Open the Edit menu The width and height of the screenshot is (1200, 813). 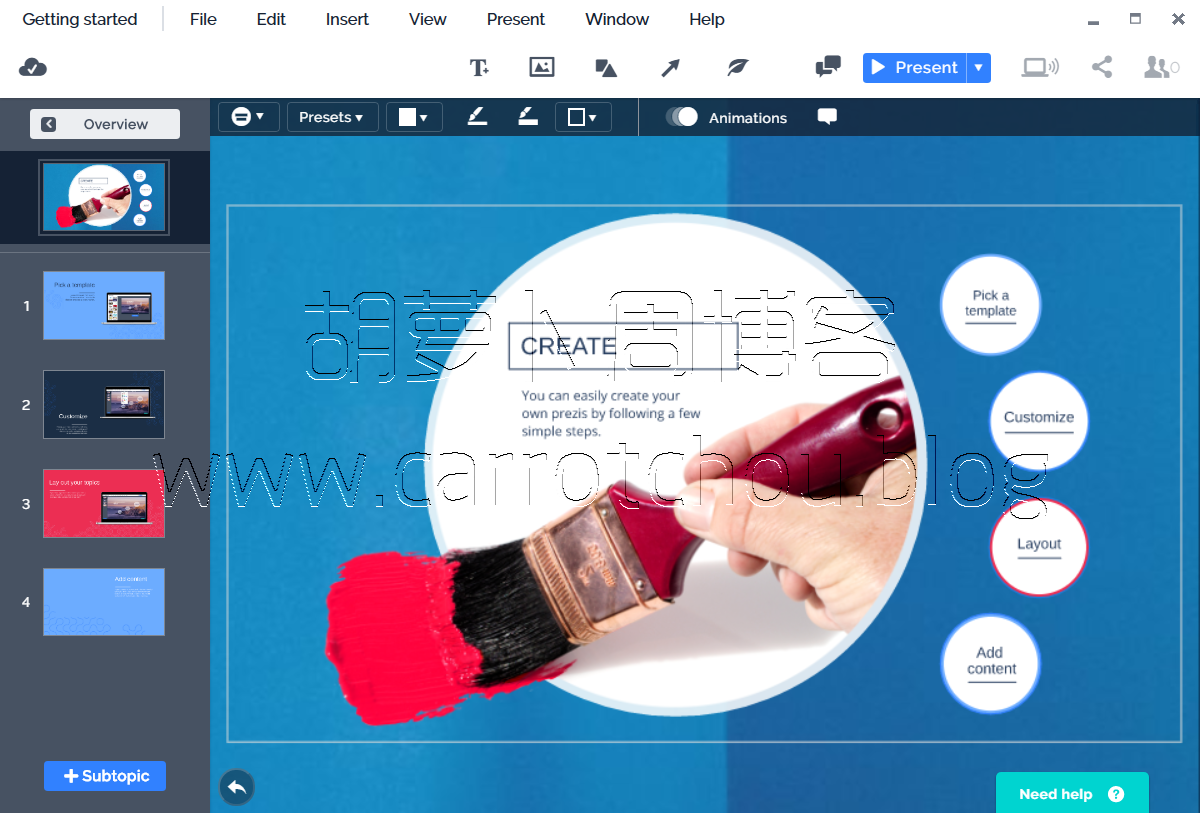click(x=271, y=19)
